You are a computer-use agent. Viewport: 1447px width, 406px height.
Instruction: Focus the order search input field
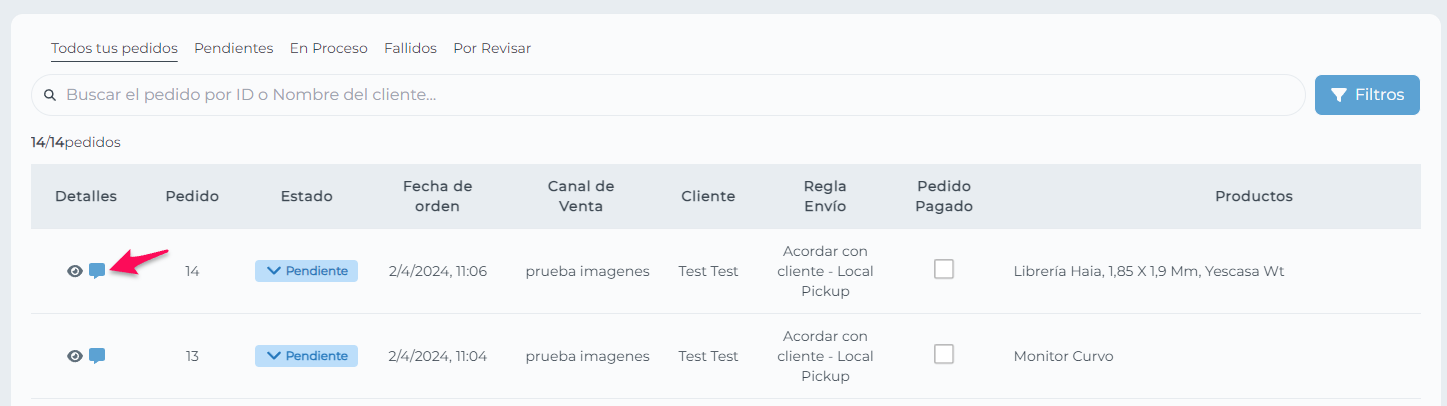[668, 95]
